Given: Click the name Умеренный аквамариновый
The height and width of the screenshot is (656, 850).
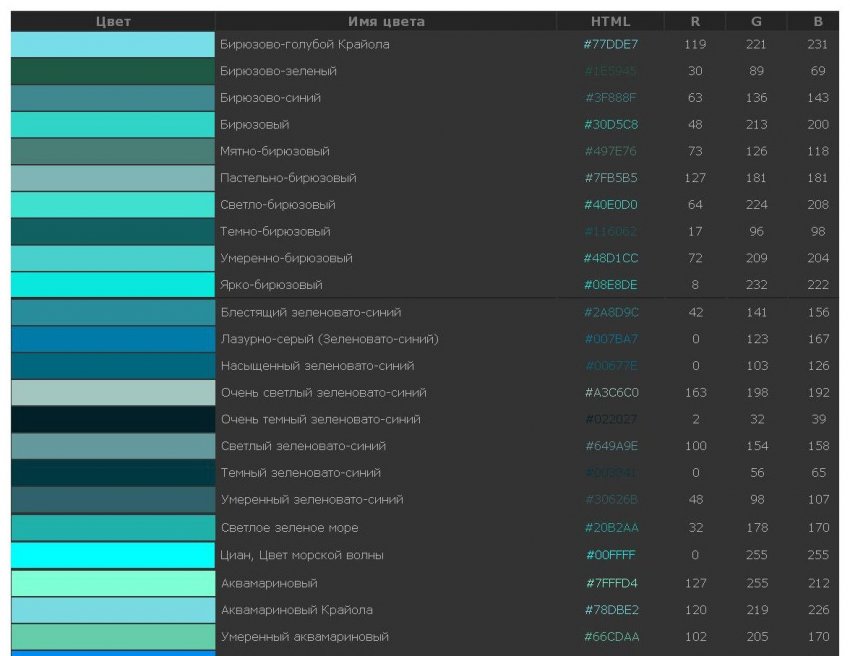Looking at the screenshot, I should coord(304,637).
